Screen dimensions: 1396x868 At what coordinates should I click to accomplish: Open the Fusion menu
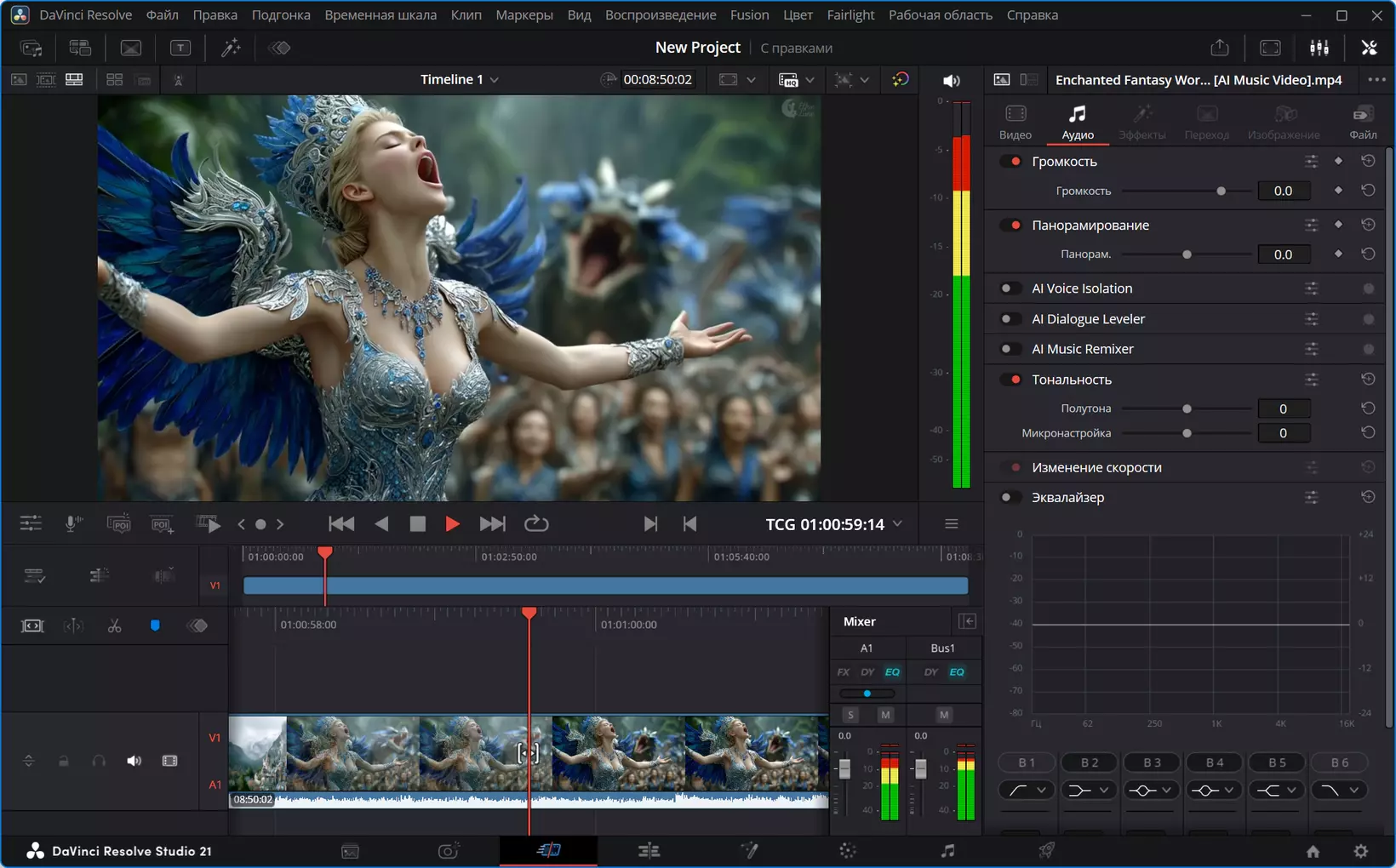[x=749, y=14]
